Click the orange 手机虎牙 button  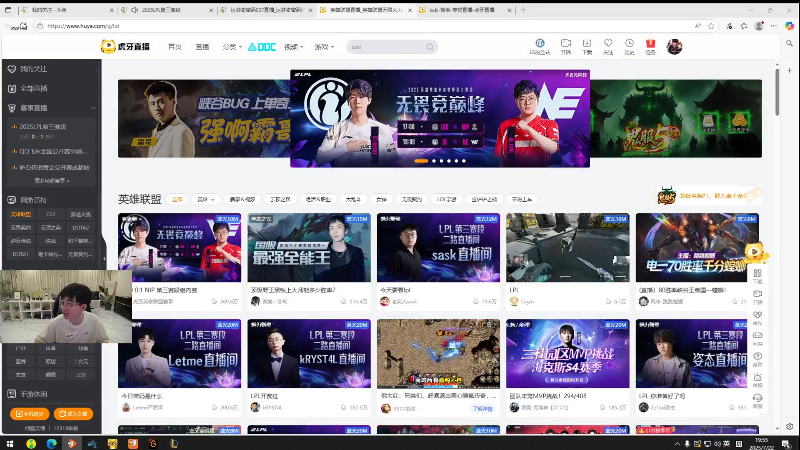[30, 414]
